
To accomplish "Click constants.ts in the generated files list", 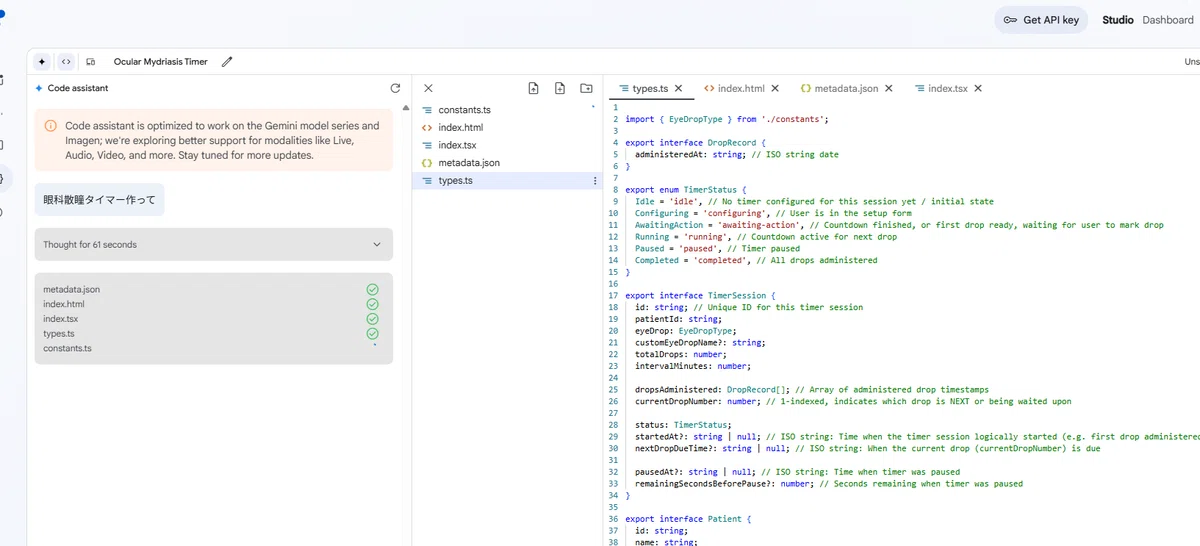I will 67,348.
